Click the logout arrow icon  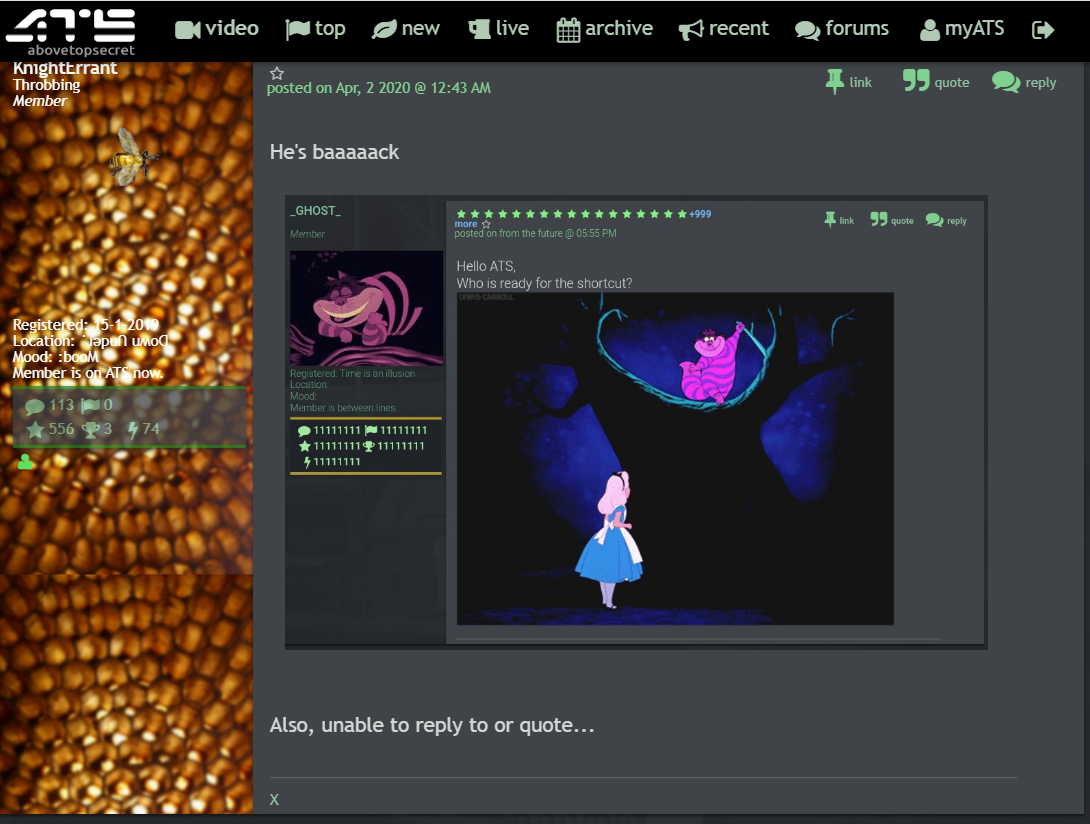click(x=1043, y=30)
